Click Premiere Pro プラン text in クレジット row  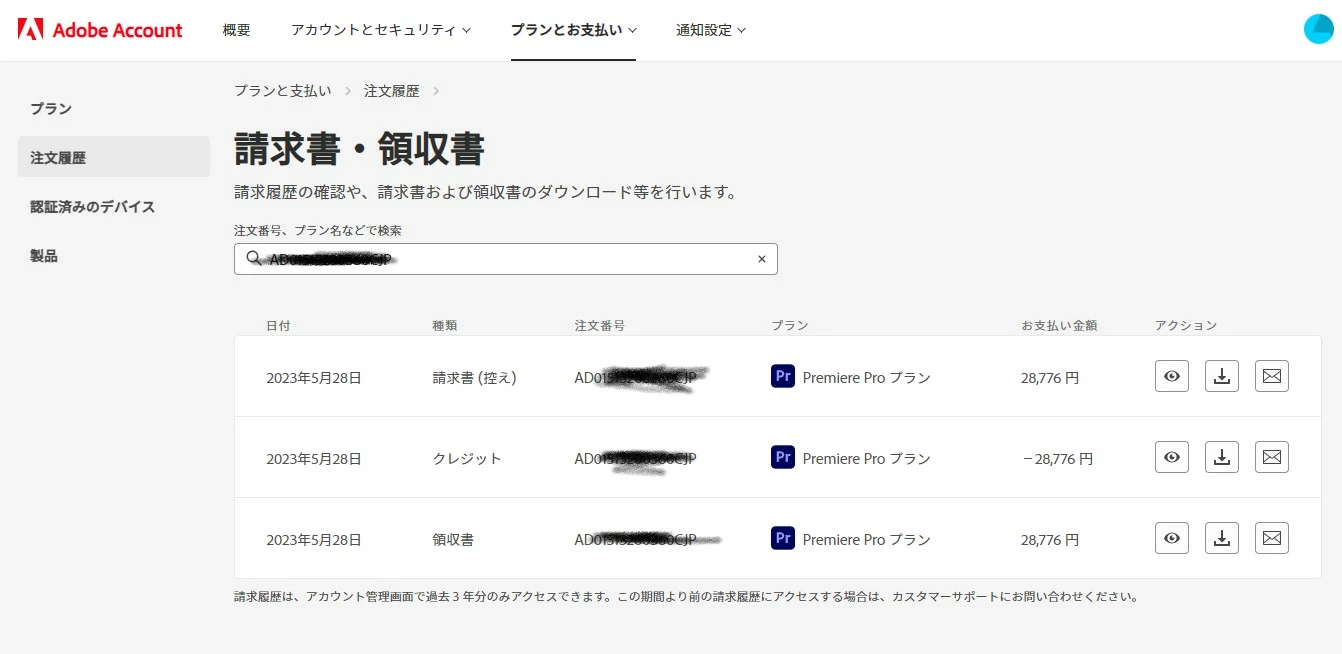click(867, 459)
